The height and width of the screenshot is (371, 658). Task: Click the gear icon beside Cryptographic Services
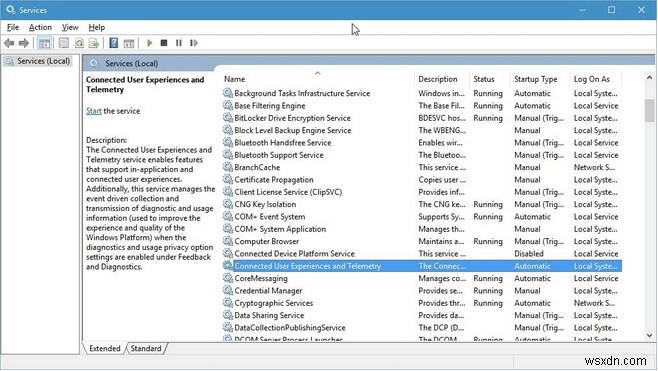point(228,303)
